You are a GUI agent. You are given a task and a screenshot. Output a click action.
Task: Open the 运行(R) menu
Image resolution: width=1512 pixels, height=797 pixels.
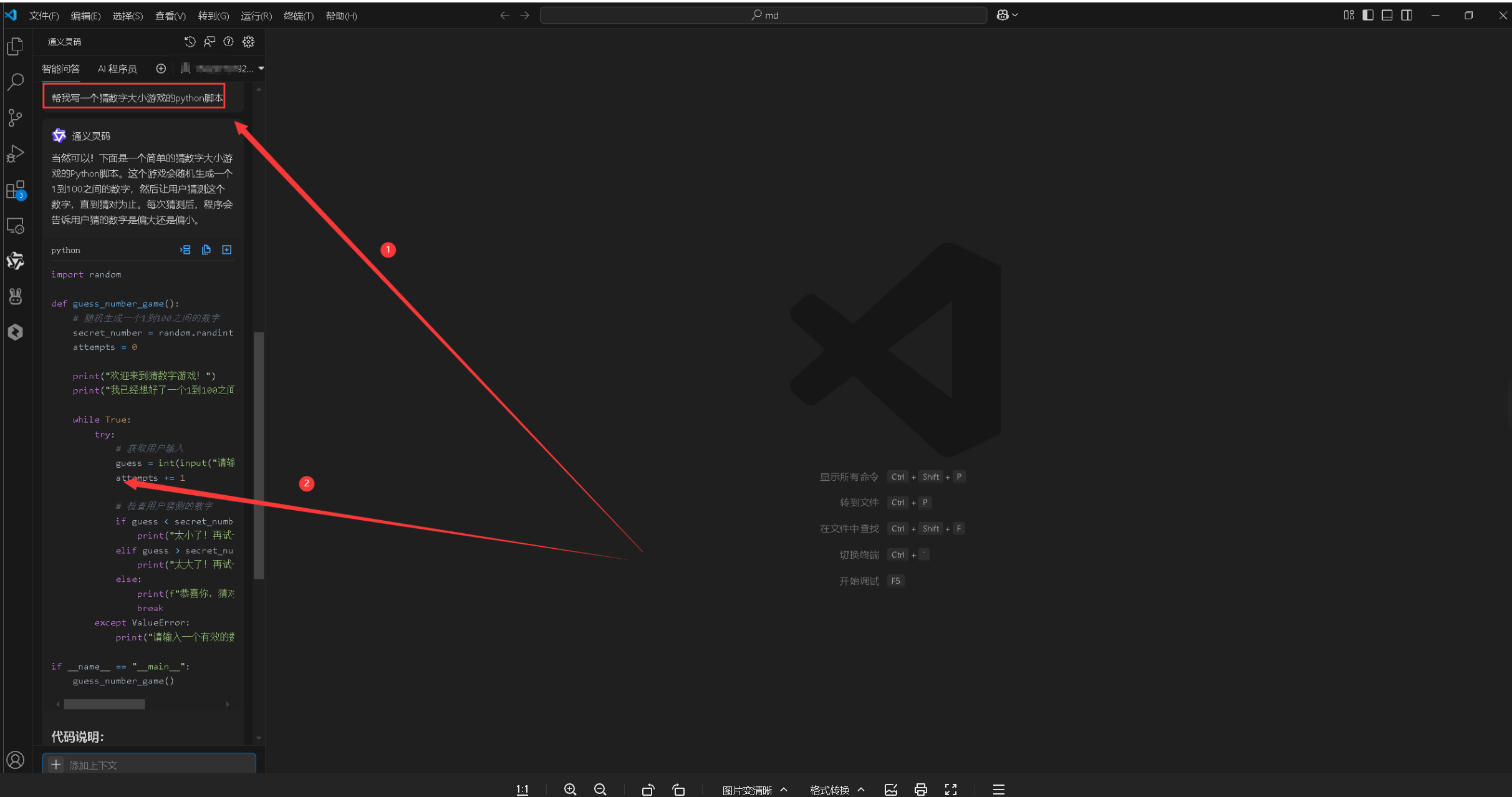click(256, 16)
